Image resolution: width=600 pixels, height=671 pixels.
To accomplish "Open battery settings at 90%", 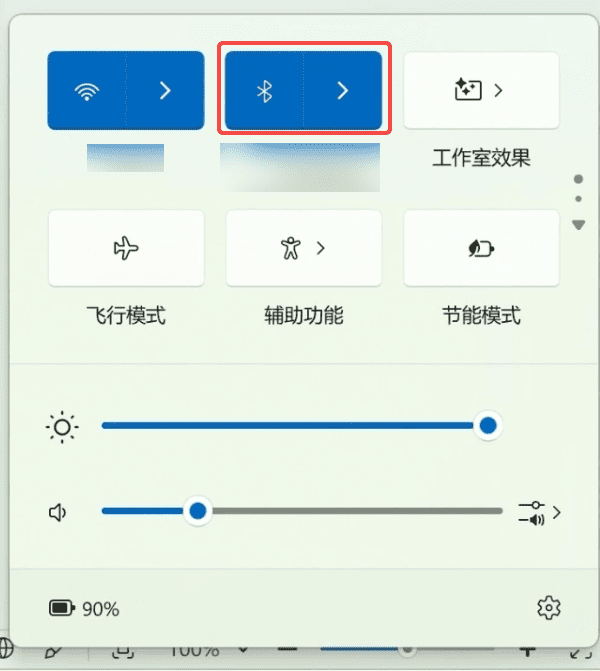I will pyautogui.click(x=84, y=609).
